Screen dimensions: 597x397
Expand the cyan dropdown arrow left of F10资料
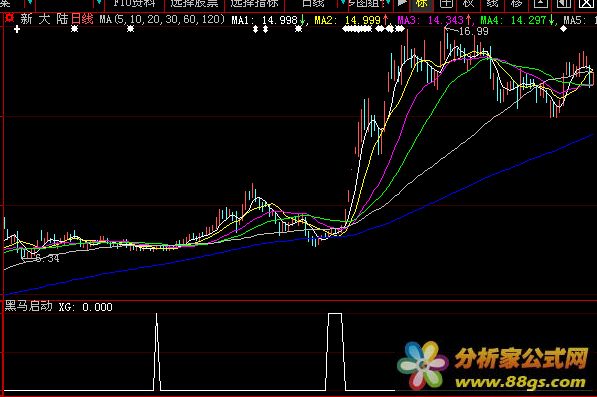pyautogui.click(x=99, y=3)
